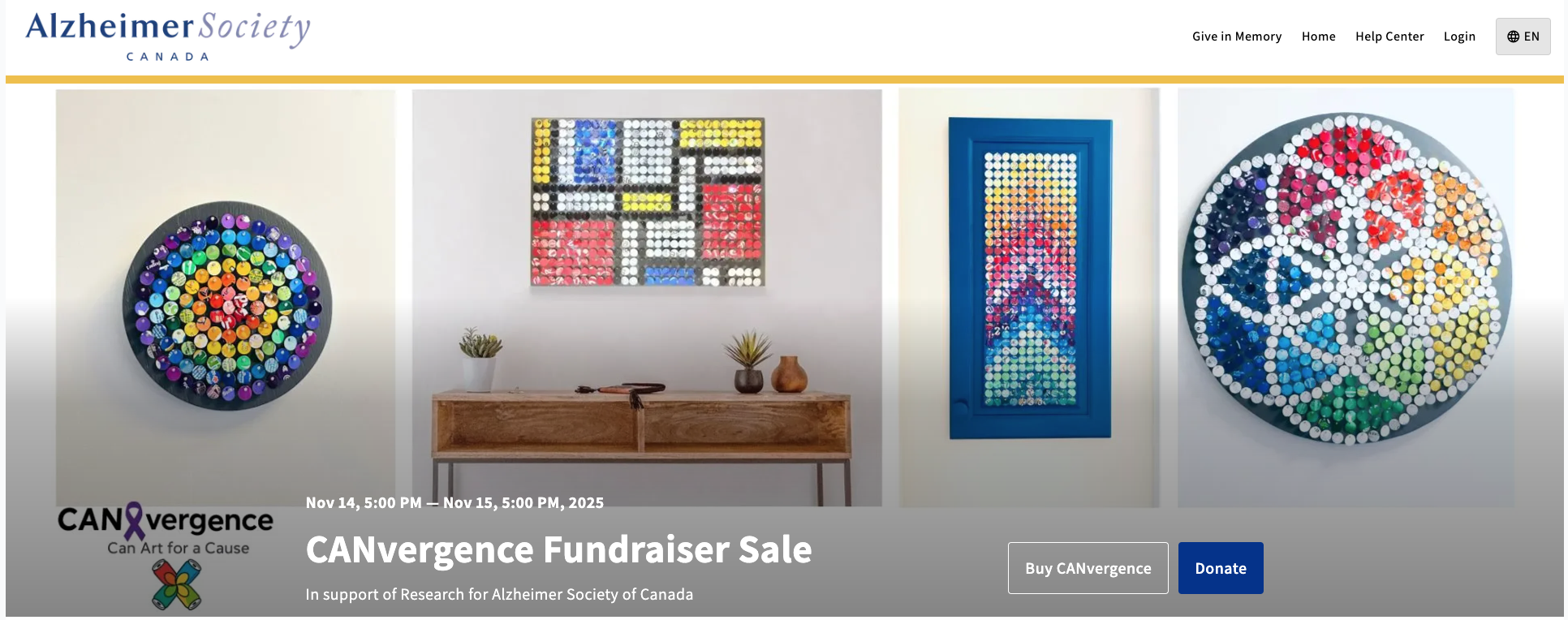Click the purple ribbon in CANvergence logo
Screen dimensions: 1568x620
tap(134, 520)
